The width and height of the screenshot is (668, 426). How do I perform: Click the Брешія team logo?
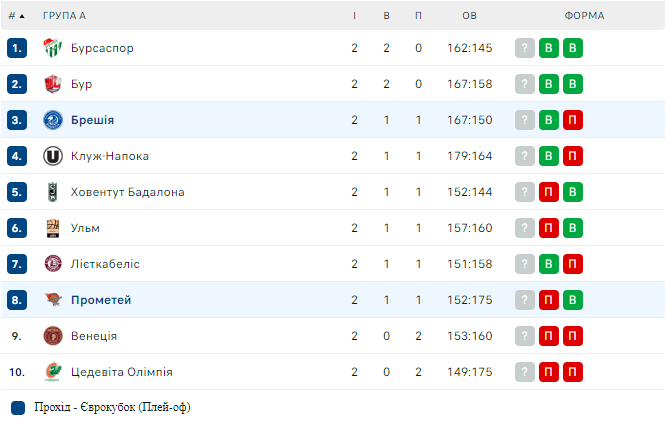pos(53,120)
